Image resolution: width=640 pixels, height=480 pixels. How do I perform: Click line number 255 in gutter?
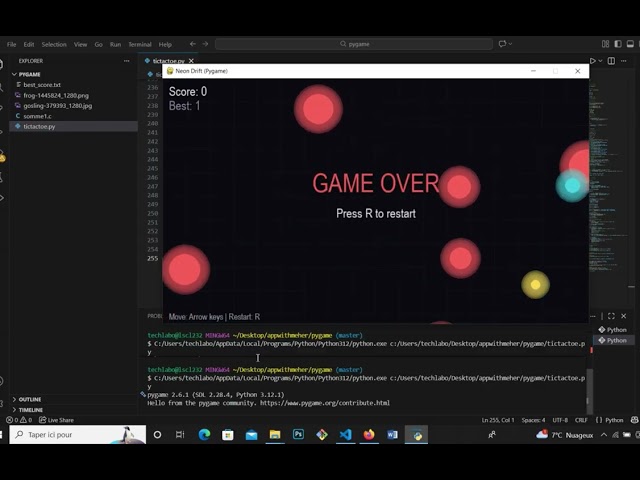[153, 258]
